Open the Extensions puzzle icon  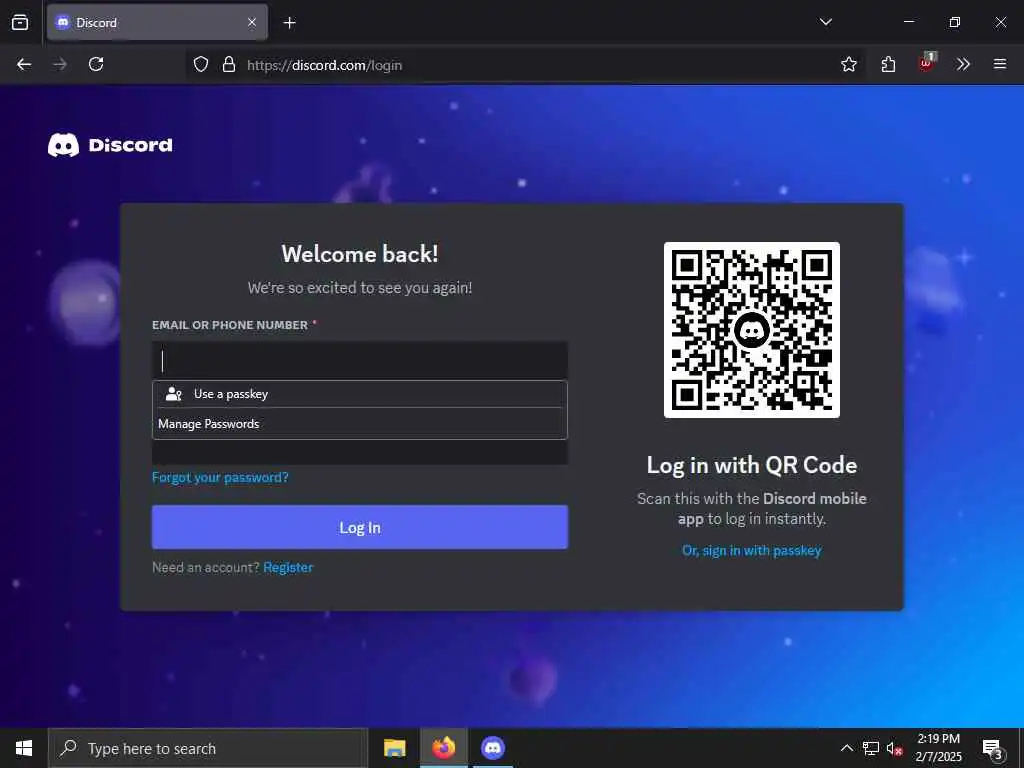pos(888,64)
